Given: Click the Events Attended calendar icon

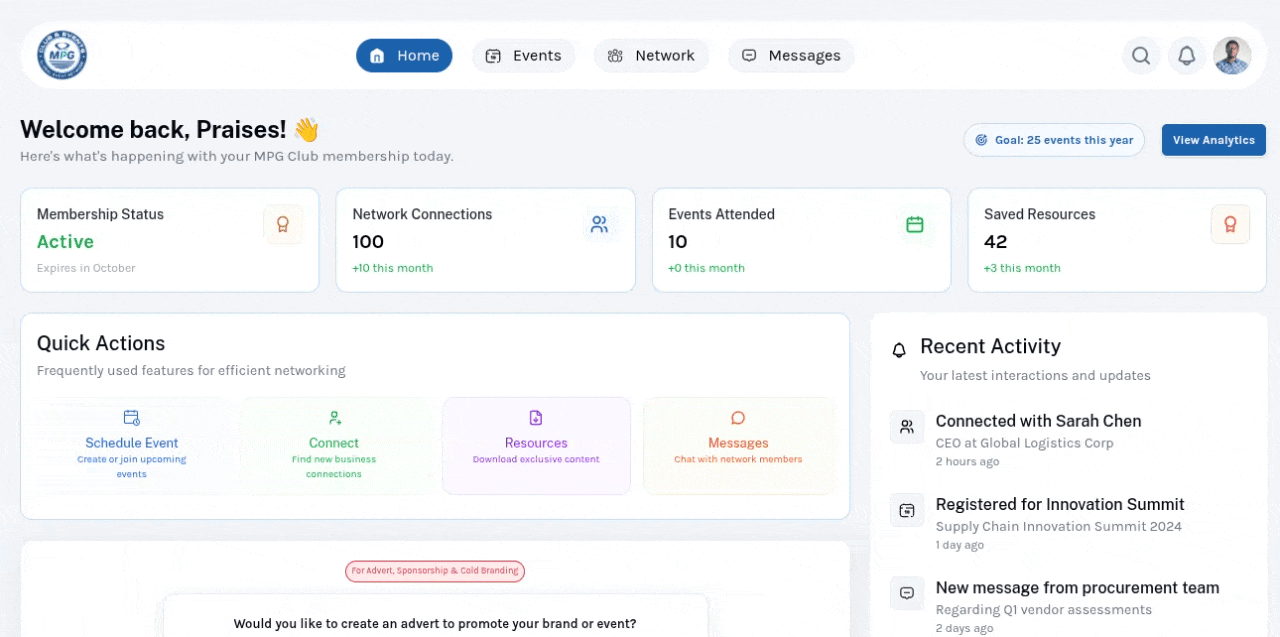Looking at the screenshot, I should point(914,225).
